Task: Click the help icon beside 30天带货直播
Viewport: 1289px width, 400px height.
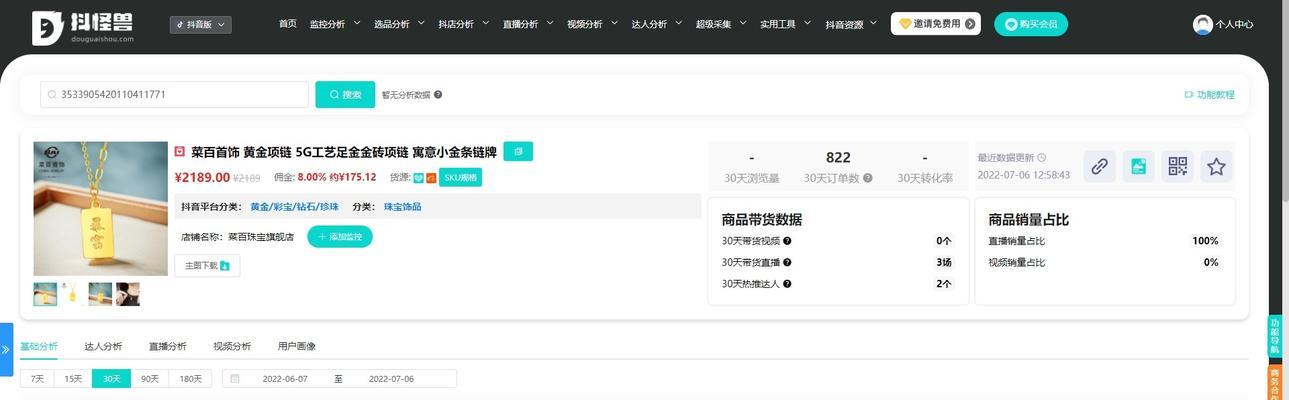Action: tap(787, 262)
